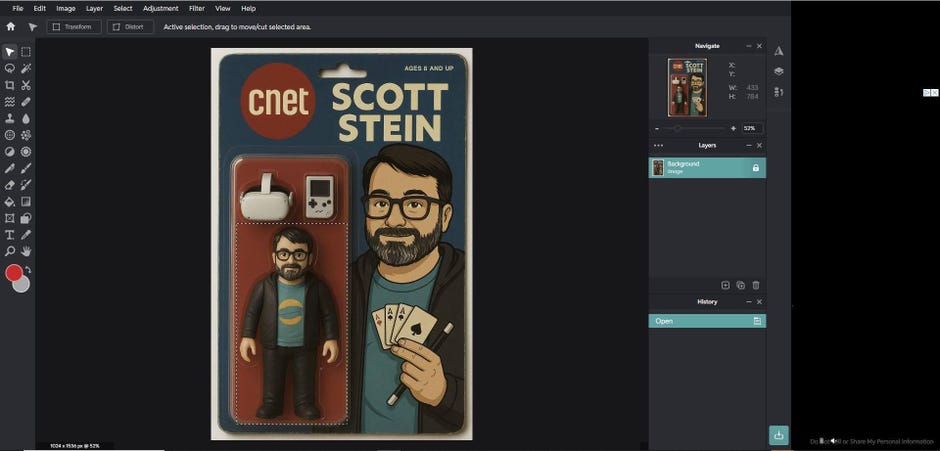Screen dimensions: 940x451
Task: Select the Color Replace brush tool
Action: pos(26,185)
